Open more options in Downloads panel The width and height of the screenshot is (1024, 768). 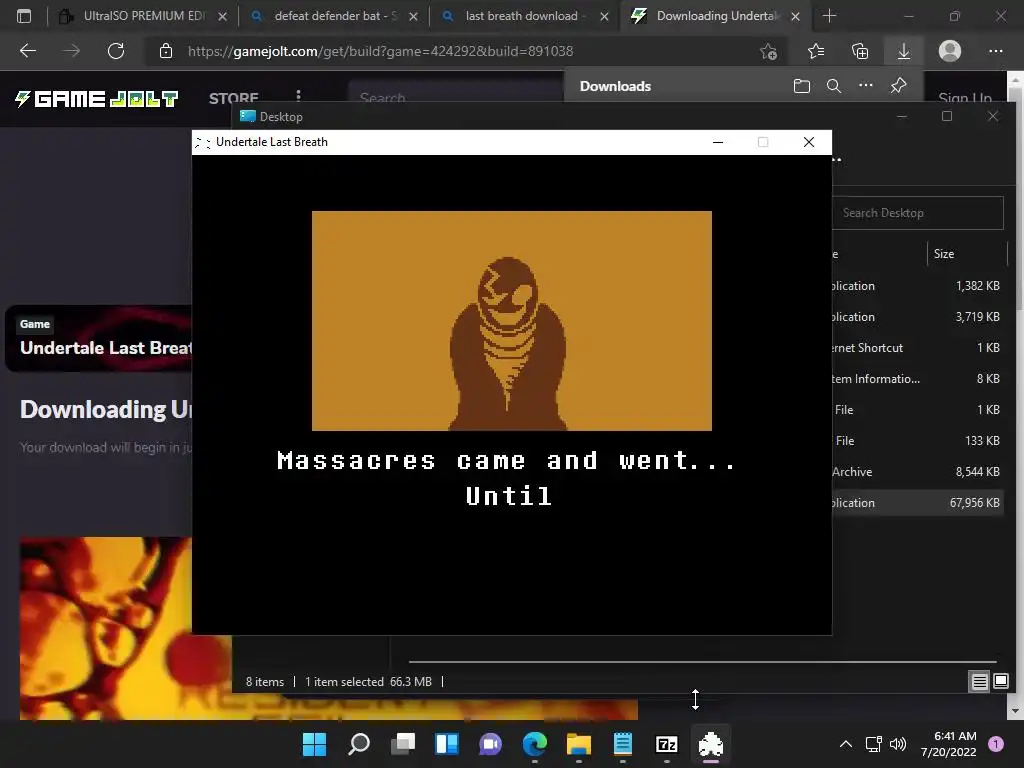(x=866, y=86)
